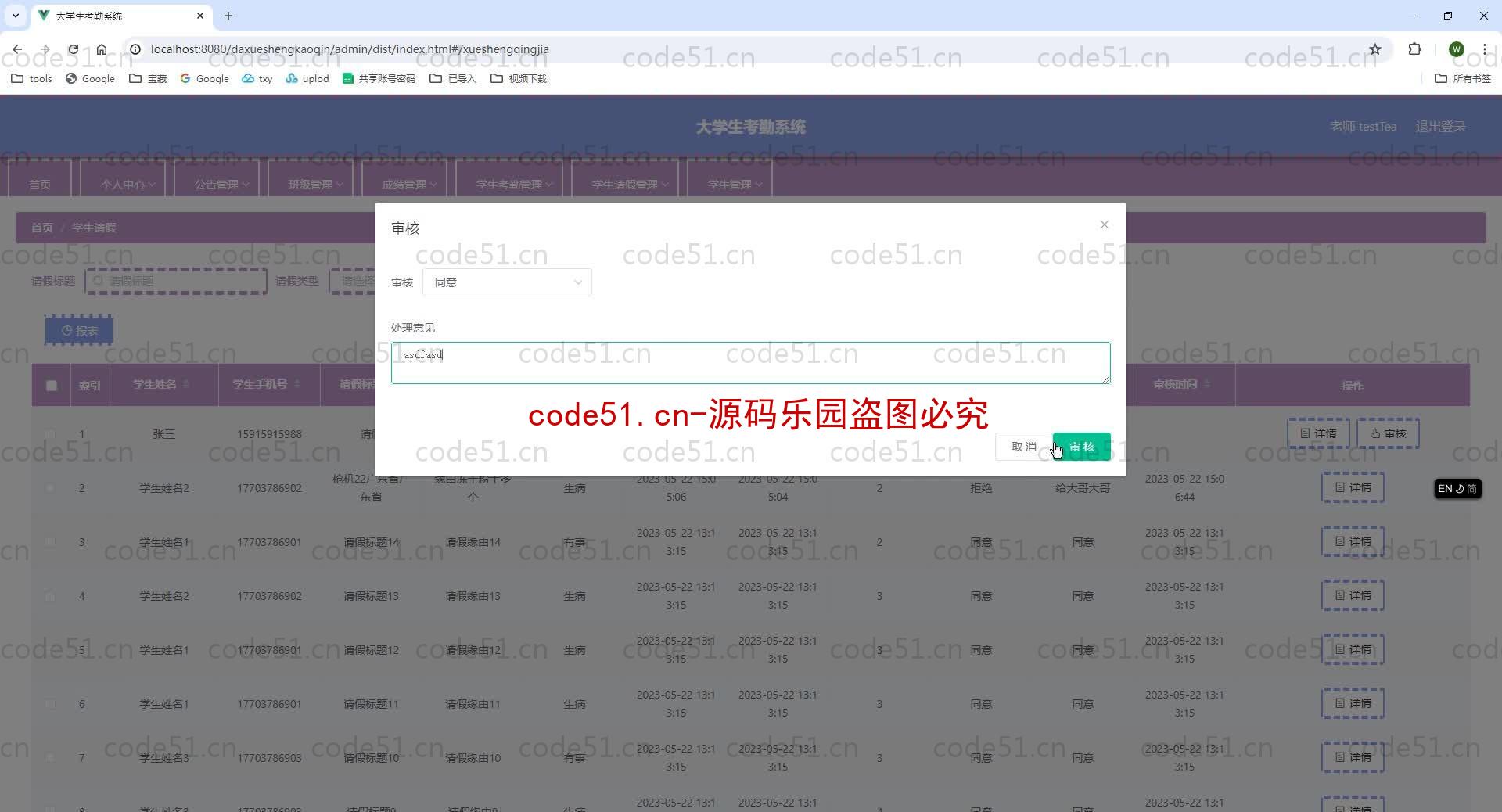The height and width of the screenshot is (812, 1502).
Task: Open 详情 for 请假标题11 row
Action: [1353, 703]
